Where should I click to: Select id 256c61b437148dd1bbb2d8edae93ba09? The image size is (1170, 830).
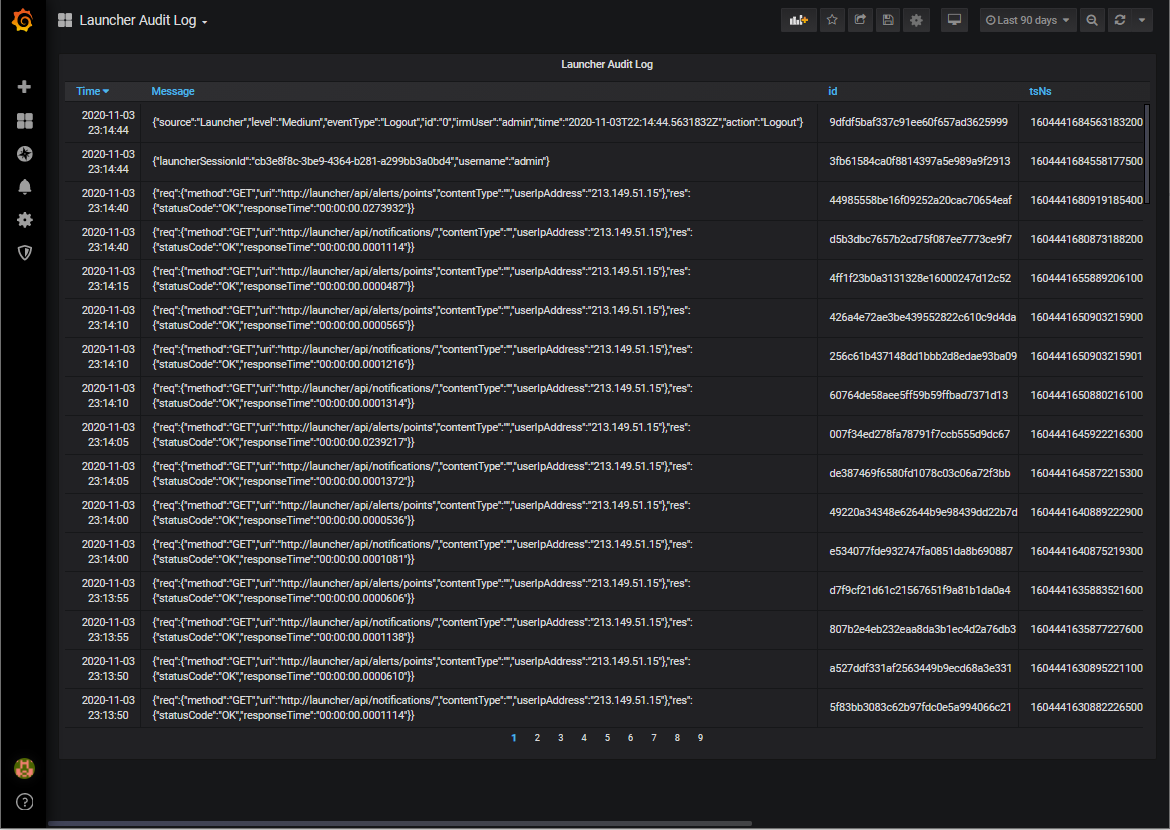coord(922,356)
